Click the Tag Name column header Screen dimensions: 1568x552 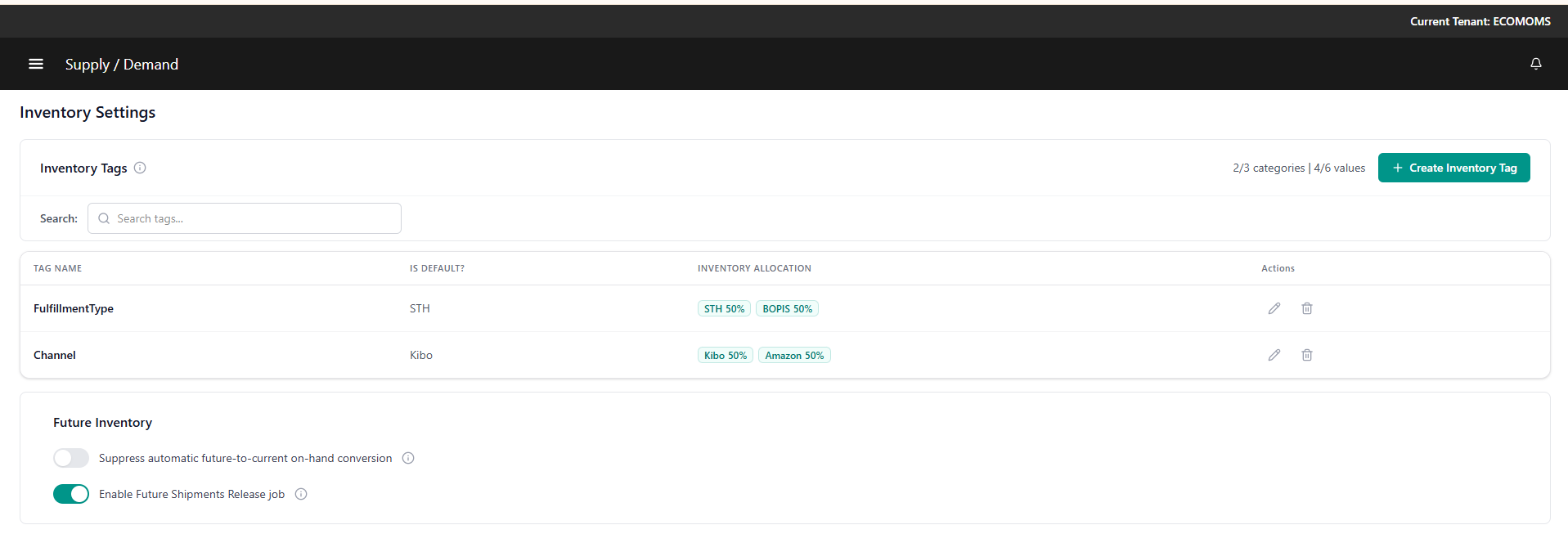tap(57, 268)
